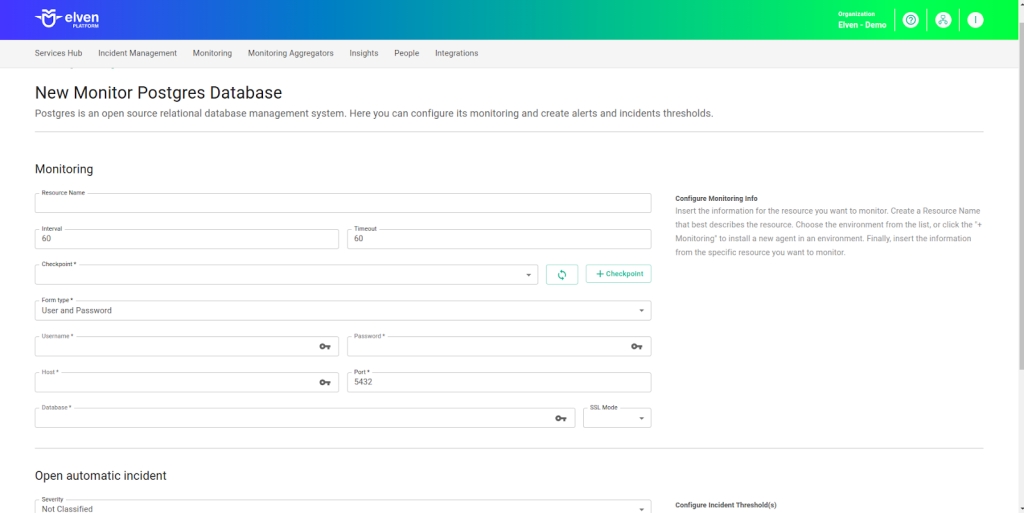Click the key icon in Database field

(561, 418)
